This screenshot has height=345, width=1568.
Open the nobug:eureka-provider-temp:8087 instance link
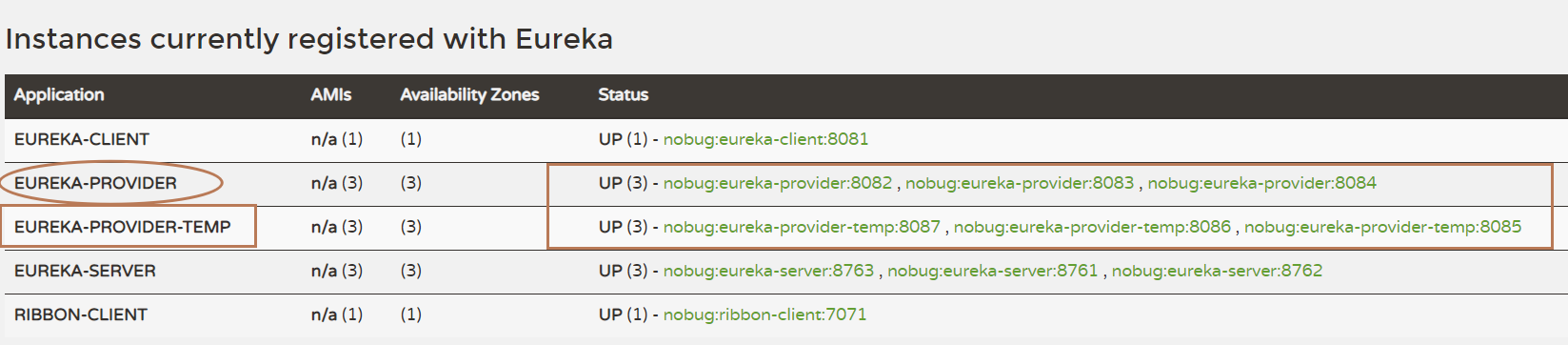(802, 227)
